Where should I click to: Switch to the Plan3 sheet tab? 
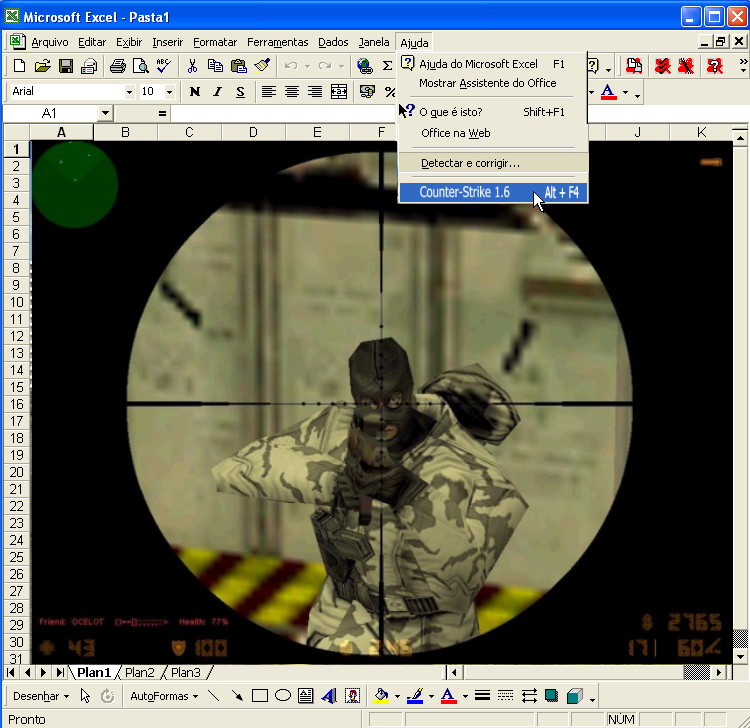[x=186, y=673]
